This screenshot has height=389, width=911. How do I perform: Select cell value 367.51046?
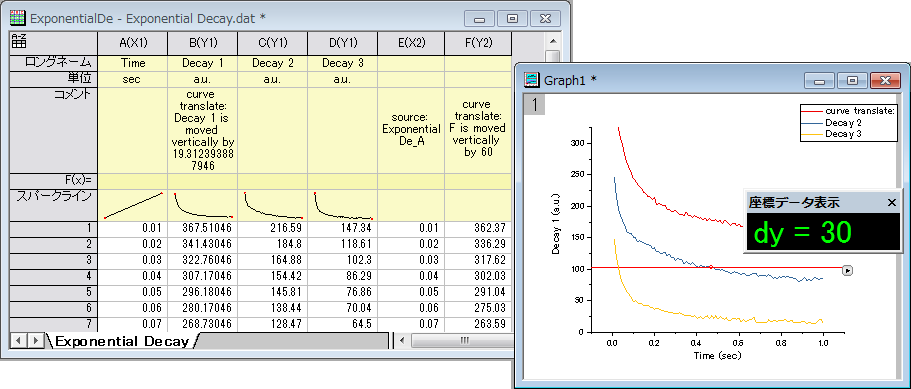point(202,228)
